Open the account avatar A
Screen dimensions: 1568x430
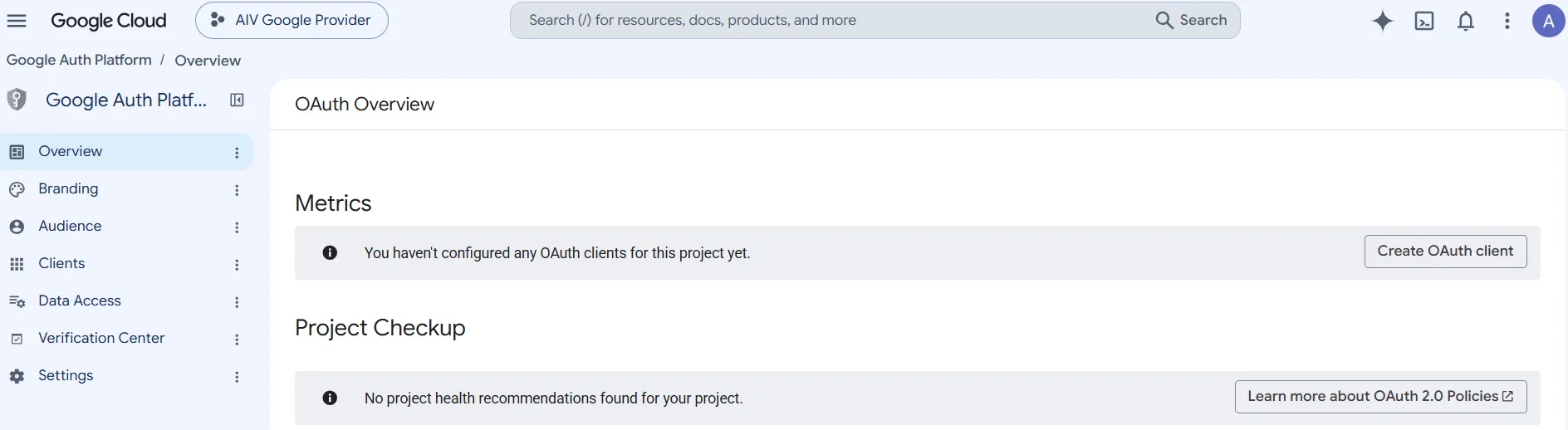coord(1548,21)
